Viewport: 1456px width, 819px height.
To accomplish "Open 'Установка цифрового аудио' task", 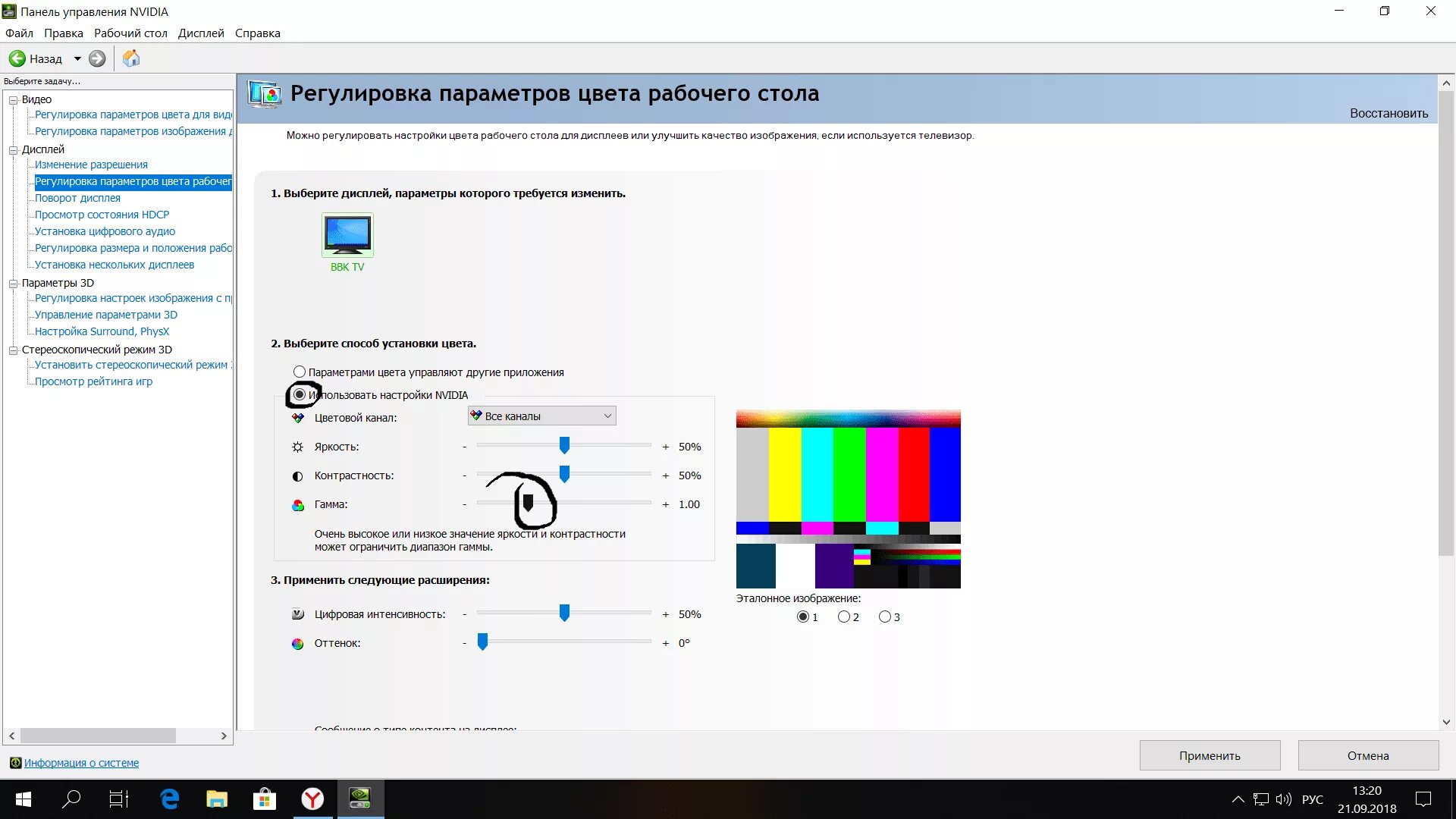I will [105, 231].
